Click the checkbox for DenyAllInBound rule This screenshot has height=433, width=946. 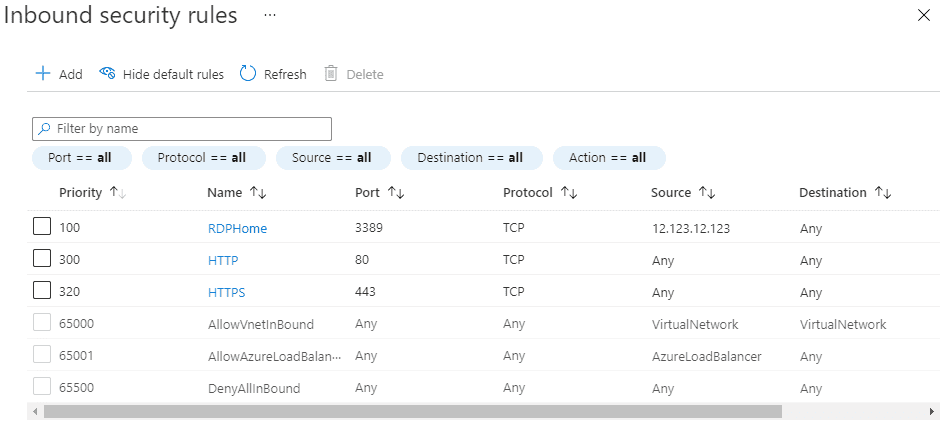[42, 387]
